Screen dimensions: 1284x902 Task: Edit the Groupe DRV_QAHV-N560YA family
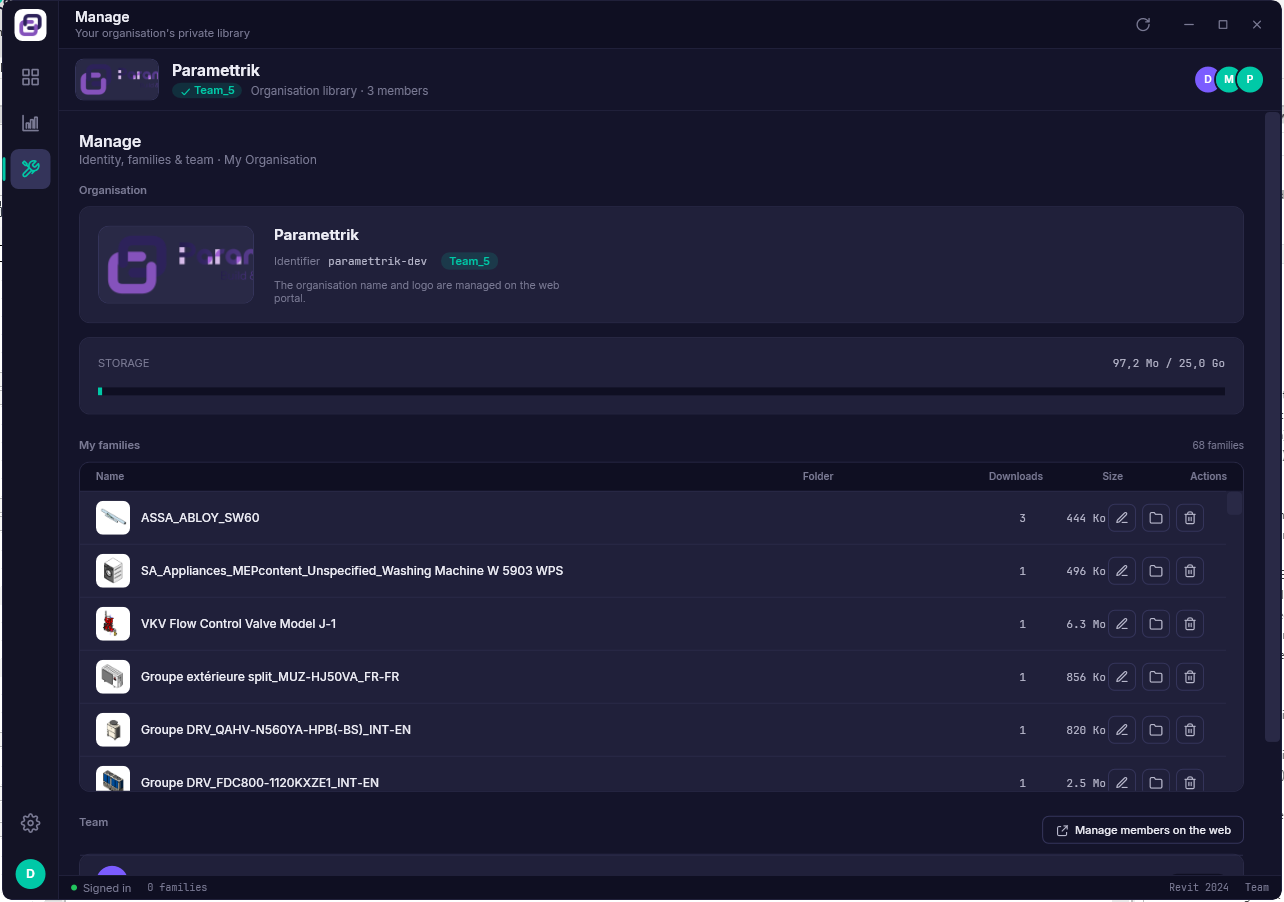(1122, 730)
